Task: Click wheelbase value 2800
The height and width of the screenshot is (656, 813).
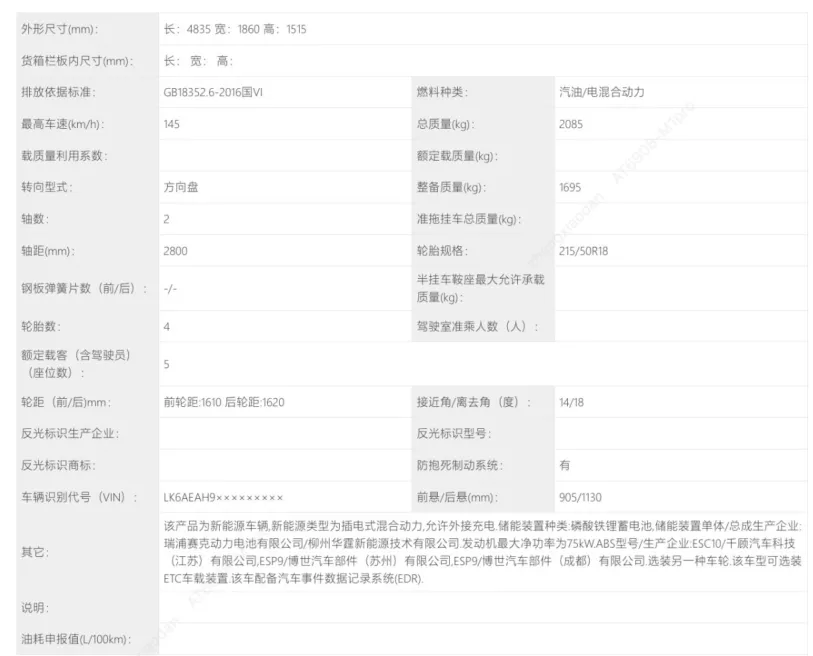Action: [175, 251]
